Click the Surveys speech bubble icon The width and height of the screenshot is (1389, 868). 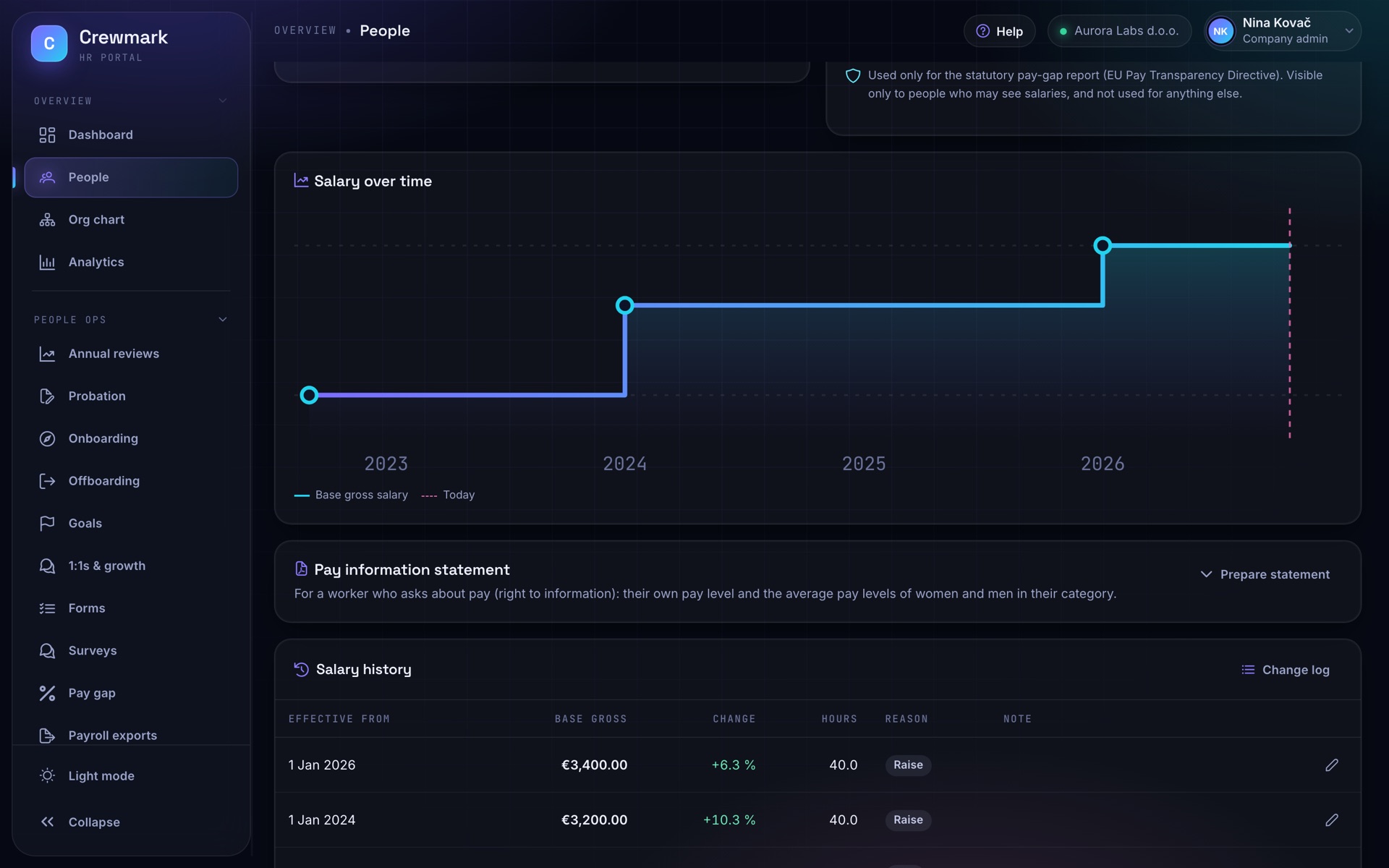47,651
